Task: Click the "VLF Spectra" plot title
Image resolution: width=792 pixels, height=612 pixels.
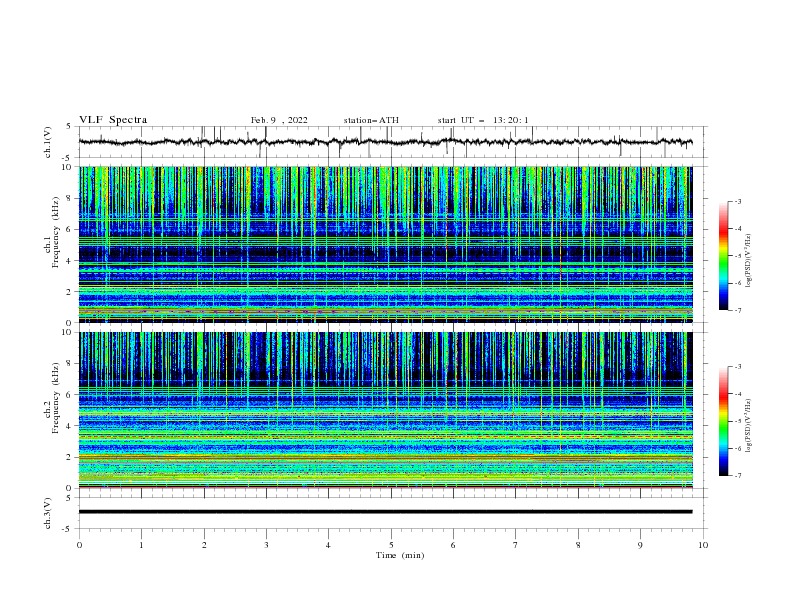Action: 113,120
